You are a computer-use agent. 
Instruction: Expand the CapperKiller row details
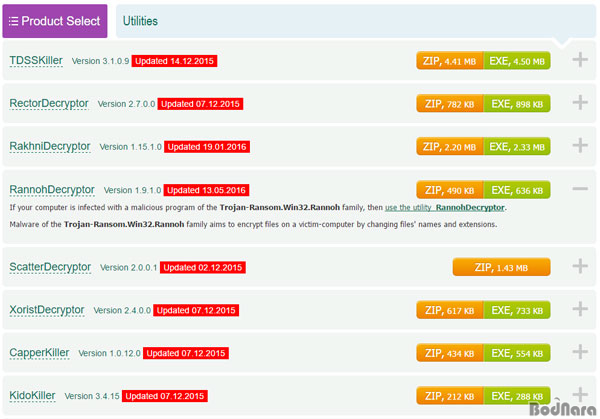580,352
